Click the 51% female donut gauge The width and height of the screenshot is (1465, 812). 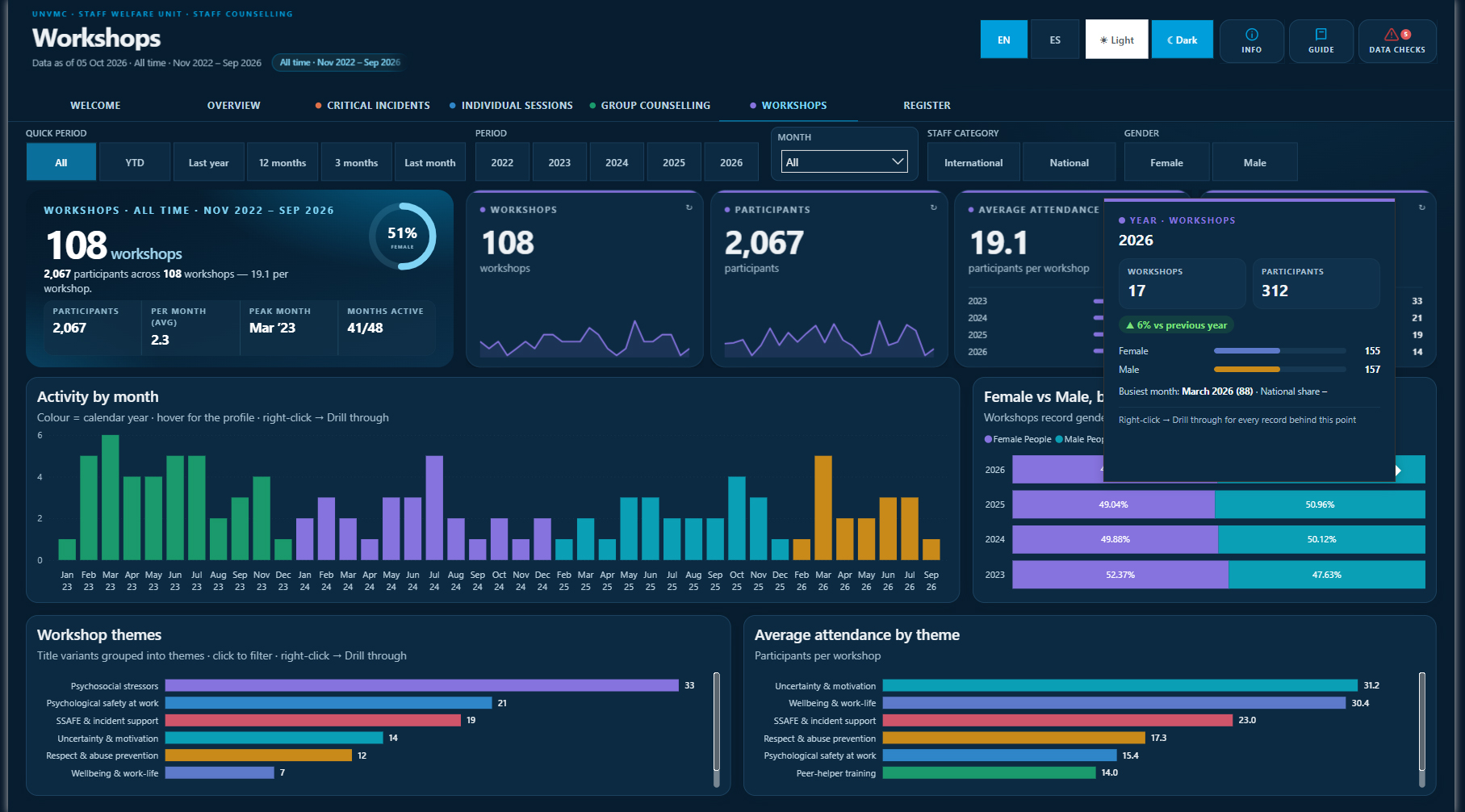(402, 236)
